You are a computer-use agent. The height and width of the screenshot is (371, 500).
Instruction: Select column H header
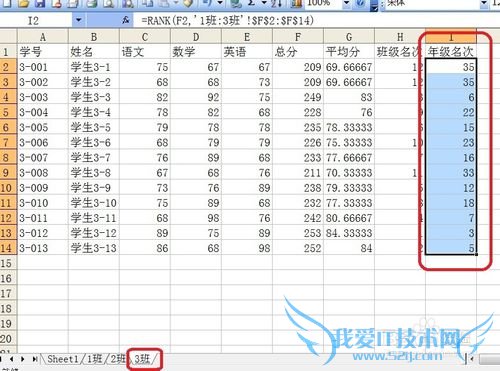[x=400, y=37]
